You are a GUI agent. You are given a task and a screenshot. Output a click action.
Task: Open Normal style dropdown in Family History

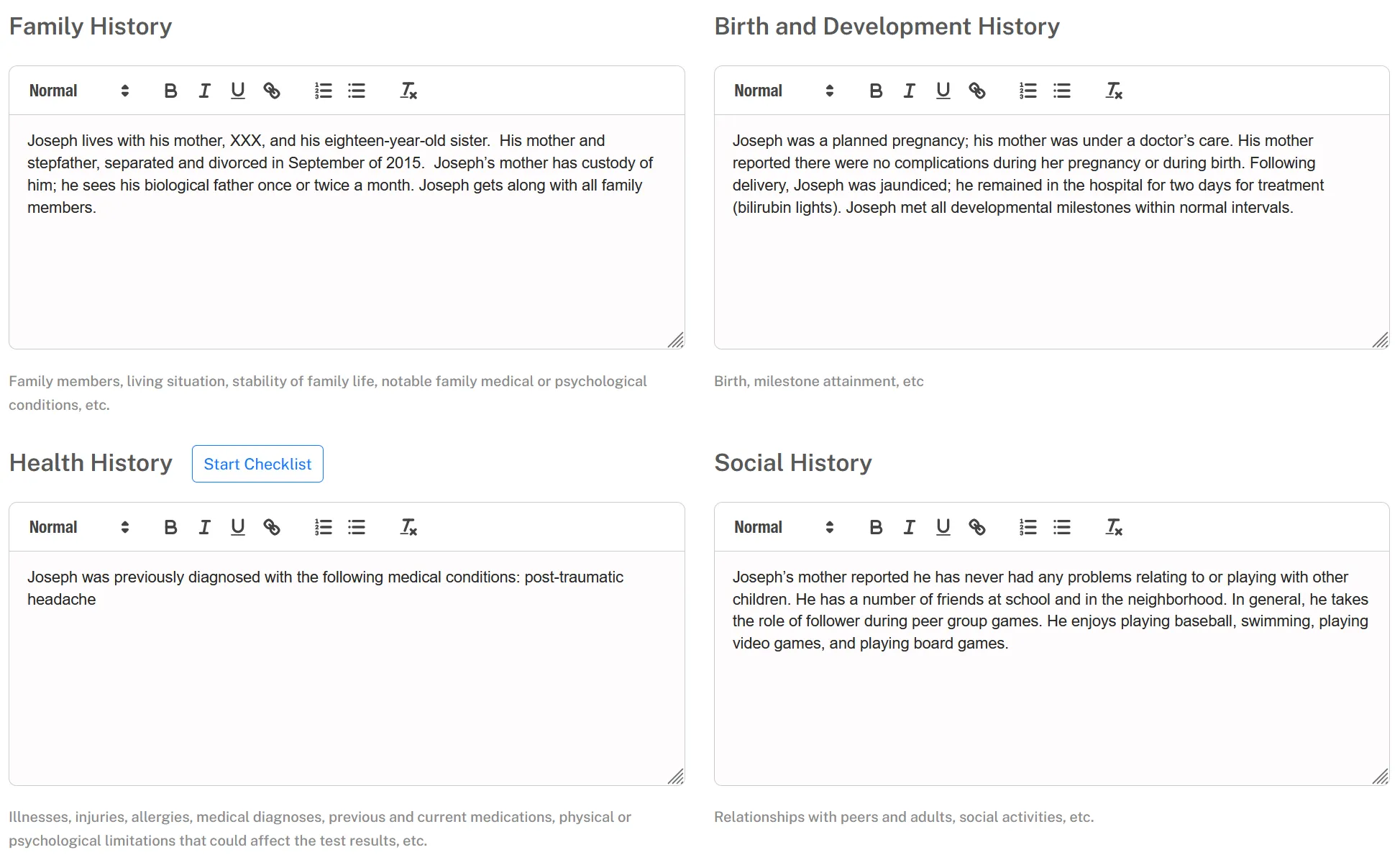[x=79, y=91]
